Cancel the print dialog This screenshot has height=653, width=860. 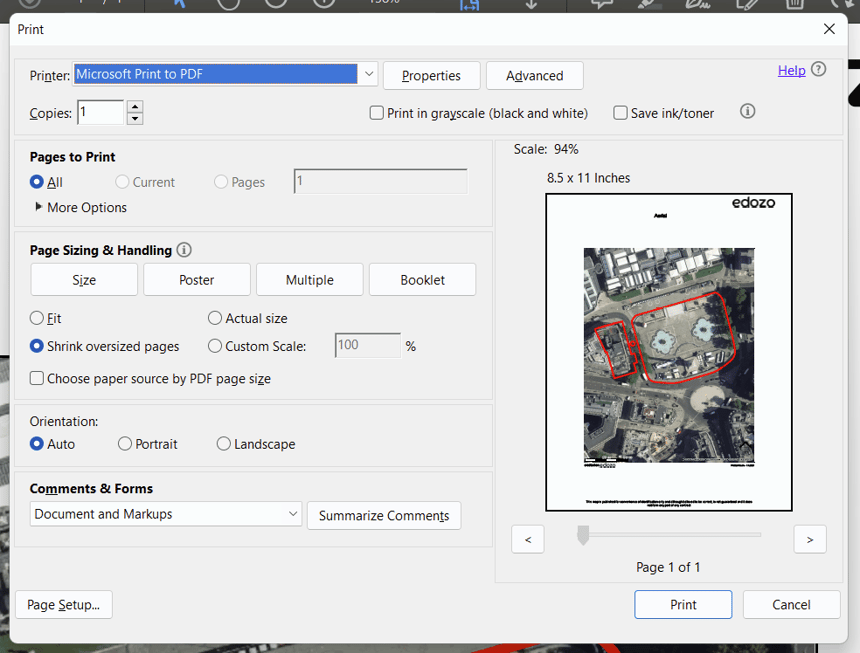click(x=791, y=605)
